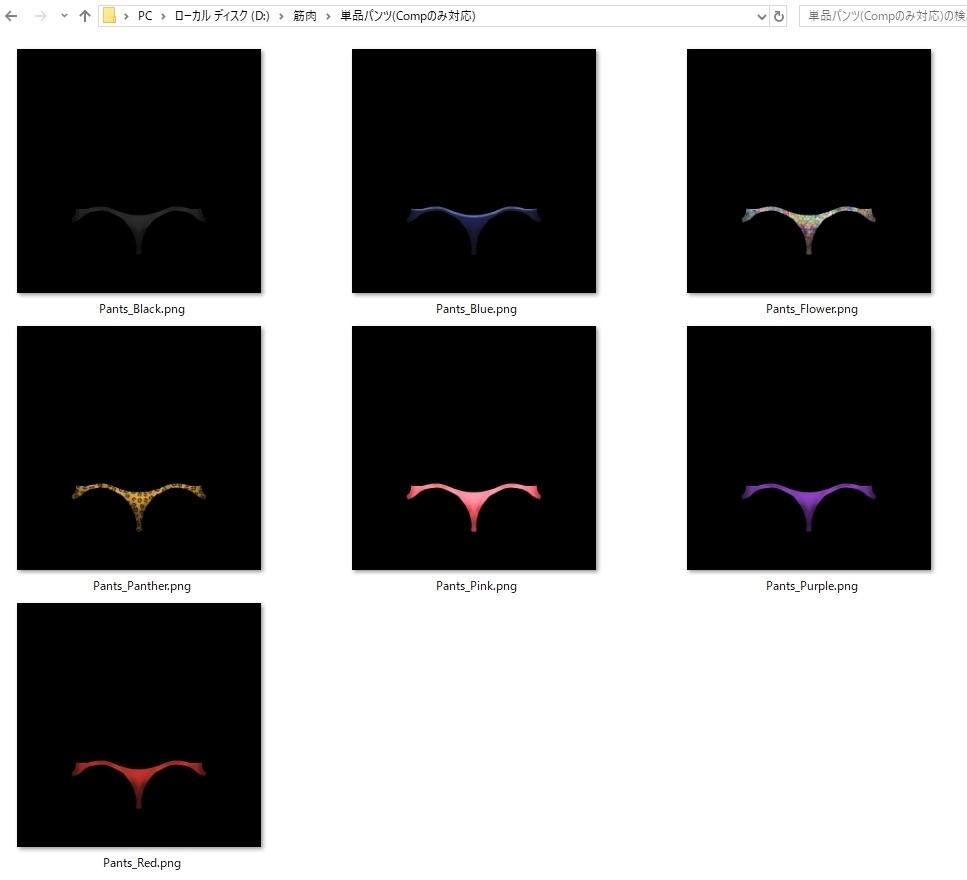Expand chevron after 筋肉 breadcrumb

328,16
